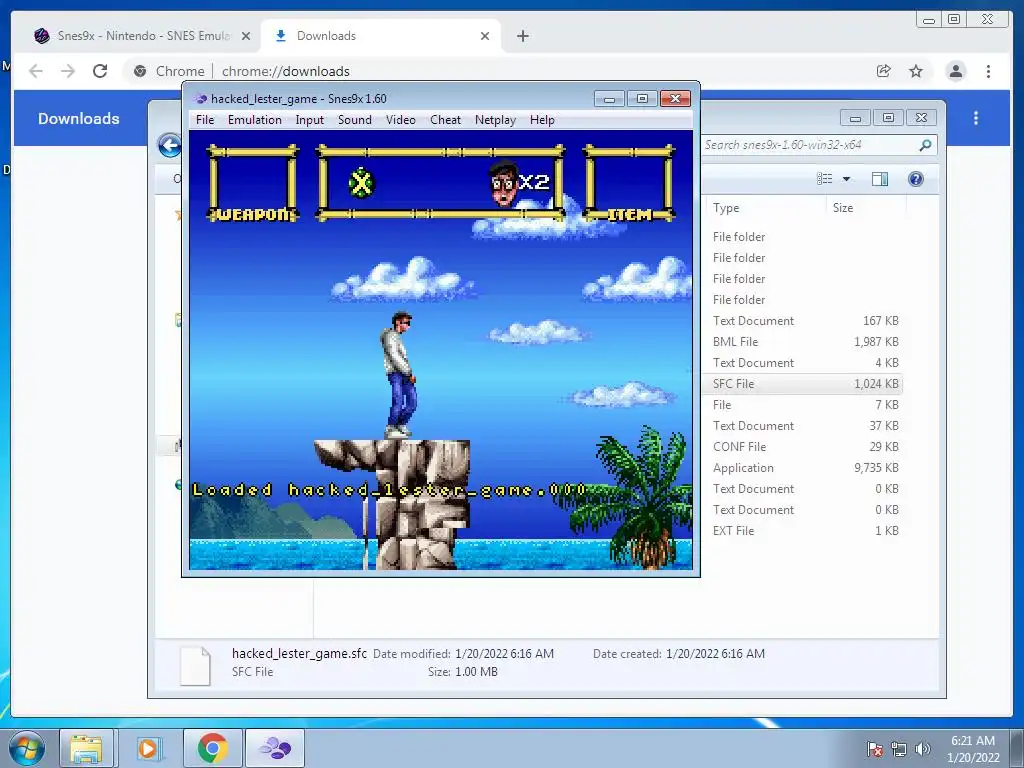Bookmark this page with the star icon
1024x768 pixels.
coord(916,71)
